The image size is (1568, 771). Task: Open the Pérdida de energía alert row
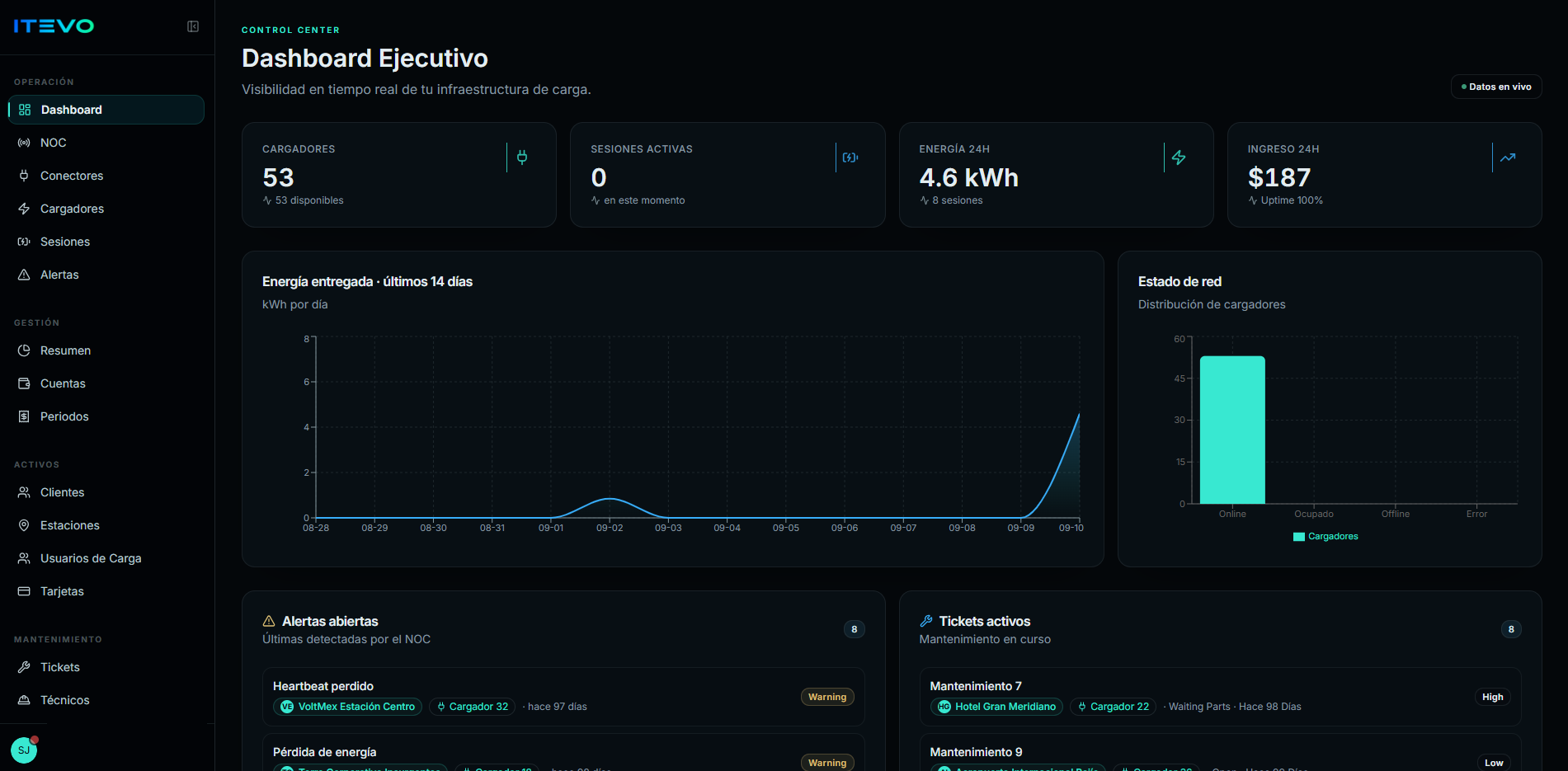pyautogui.click(x=563, y=753)
